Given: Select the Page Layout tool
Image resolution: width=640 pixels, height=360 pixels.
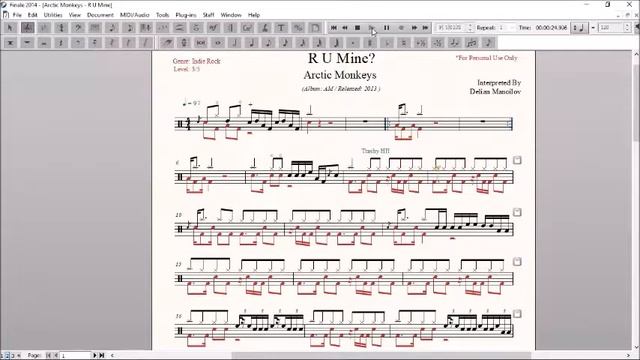Looking at the screenshot, I should coord(315,28).
